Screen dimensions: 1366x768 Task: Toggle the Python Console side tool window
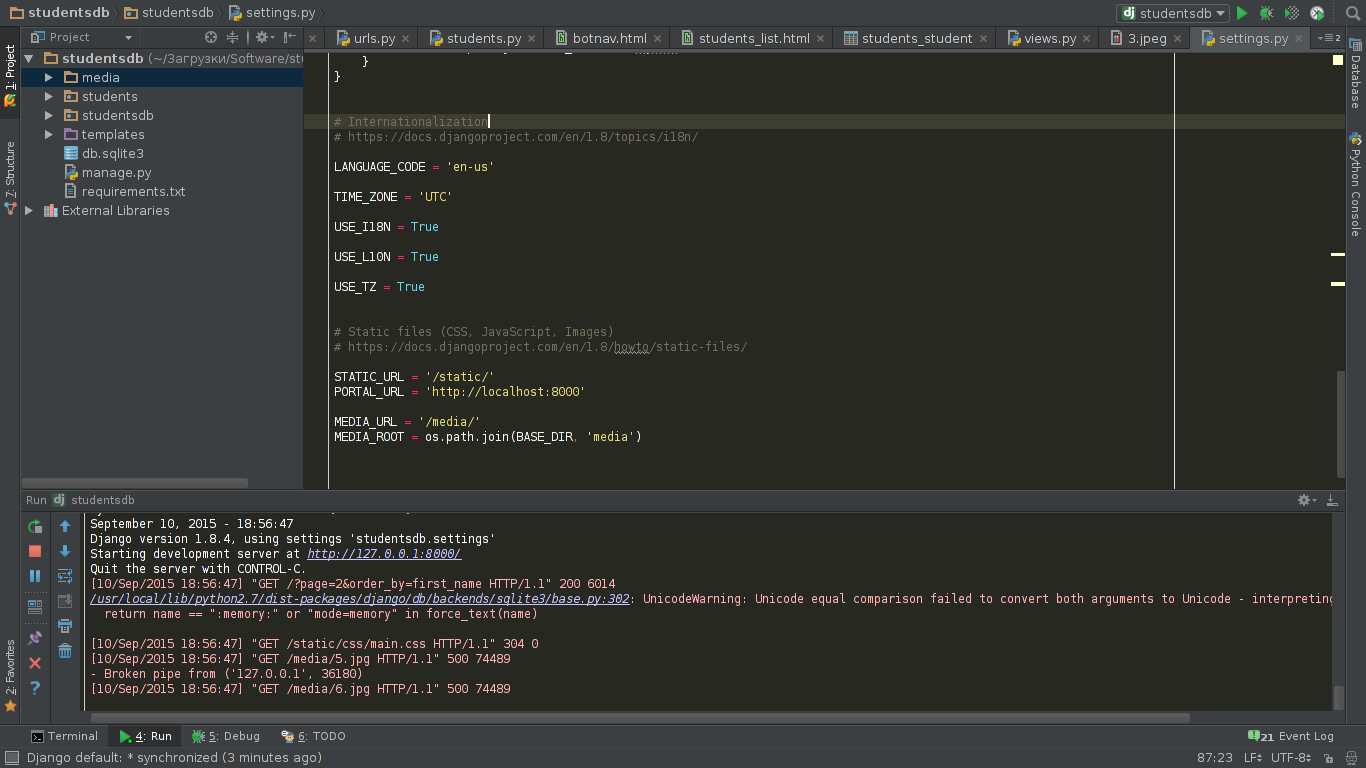click(1355, 184)
